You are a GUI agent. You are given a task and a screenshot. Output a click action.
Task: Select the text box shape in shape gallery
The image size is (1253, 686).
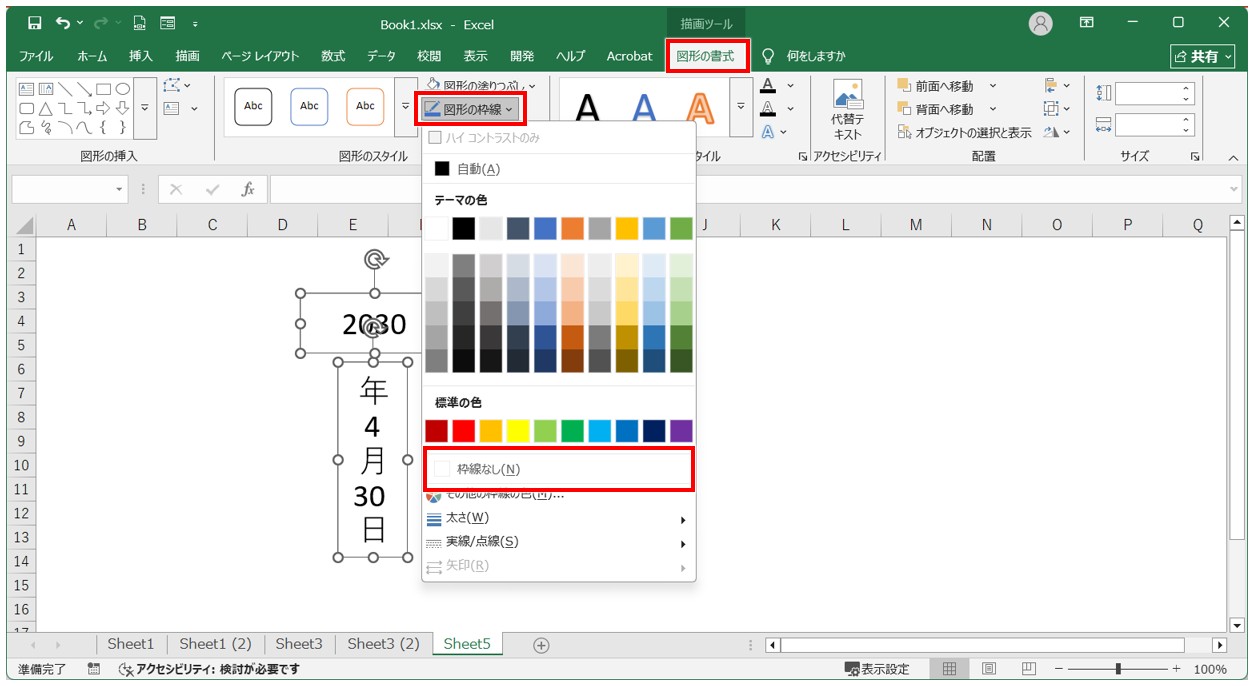coord(27,88)
